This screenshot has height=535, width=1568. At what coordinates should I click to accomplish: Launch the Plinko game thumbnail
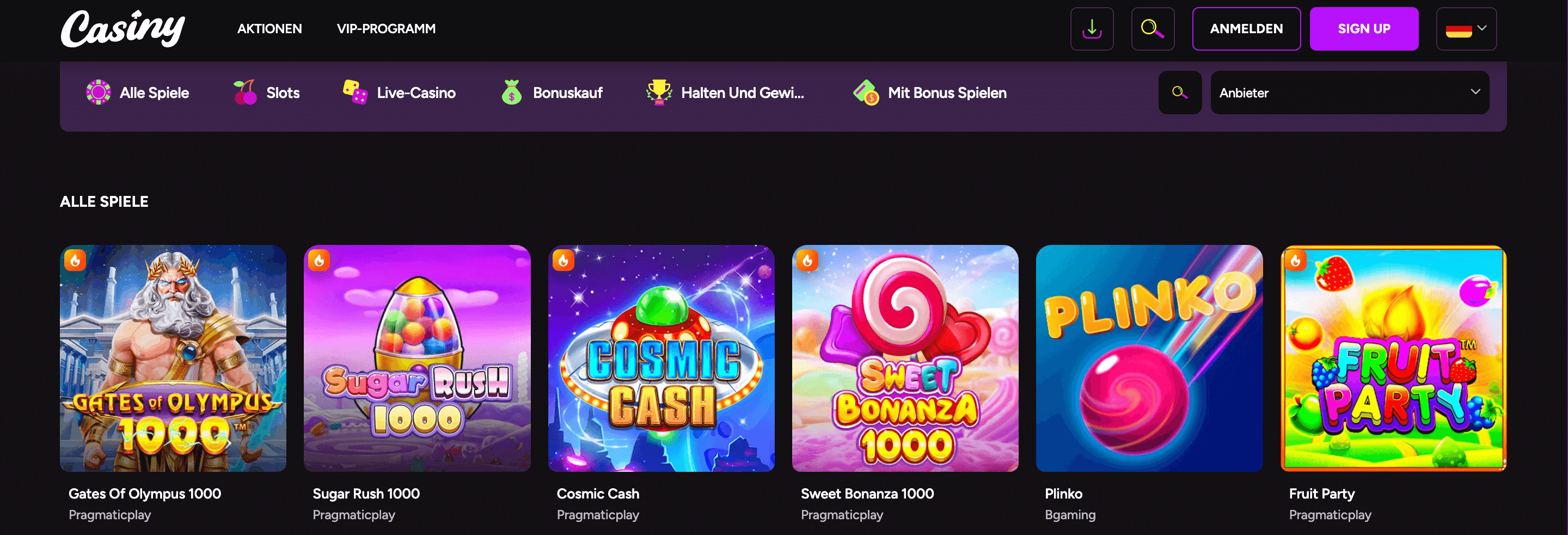[x=1149, y=358]
